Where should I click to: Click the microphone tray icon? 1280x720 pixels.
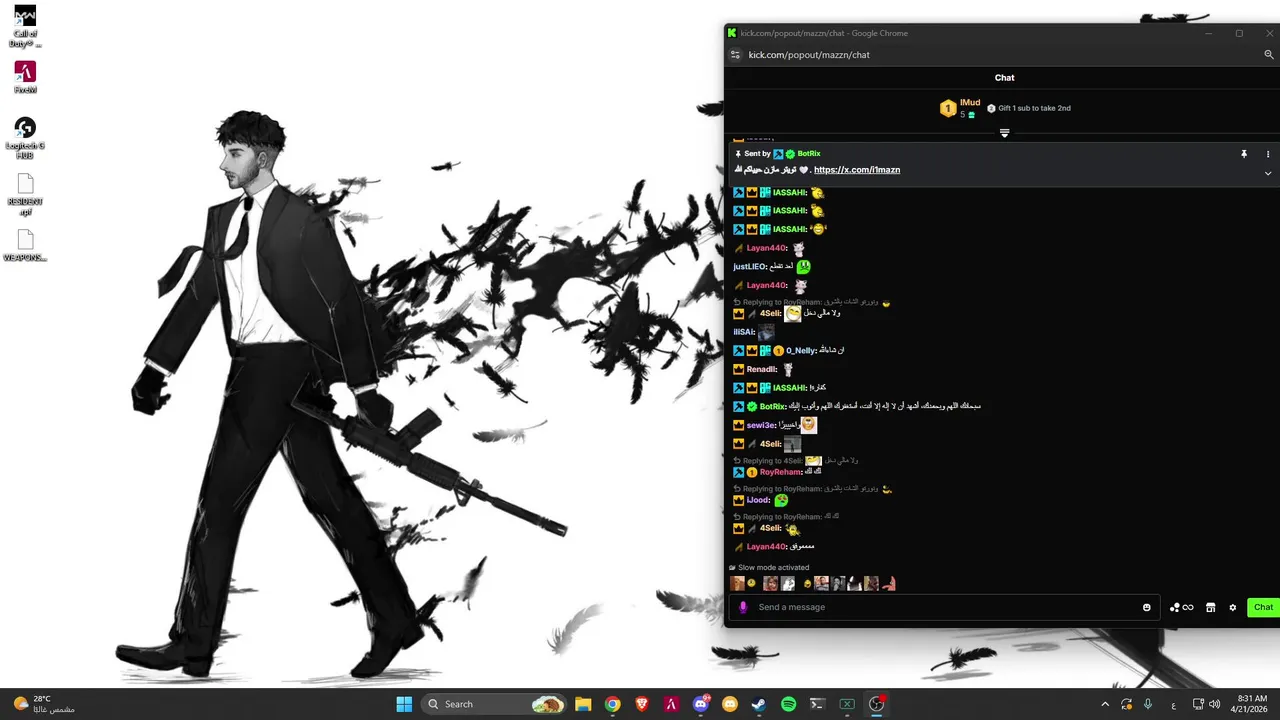click(x=1148, y=704)
